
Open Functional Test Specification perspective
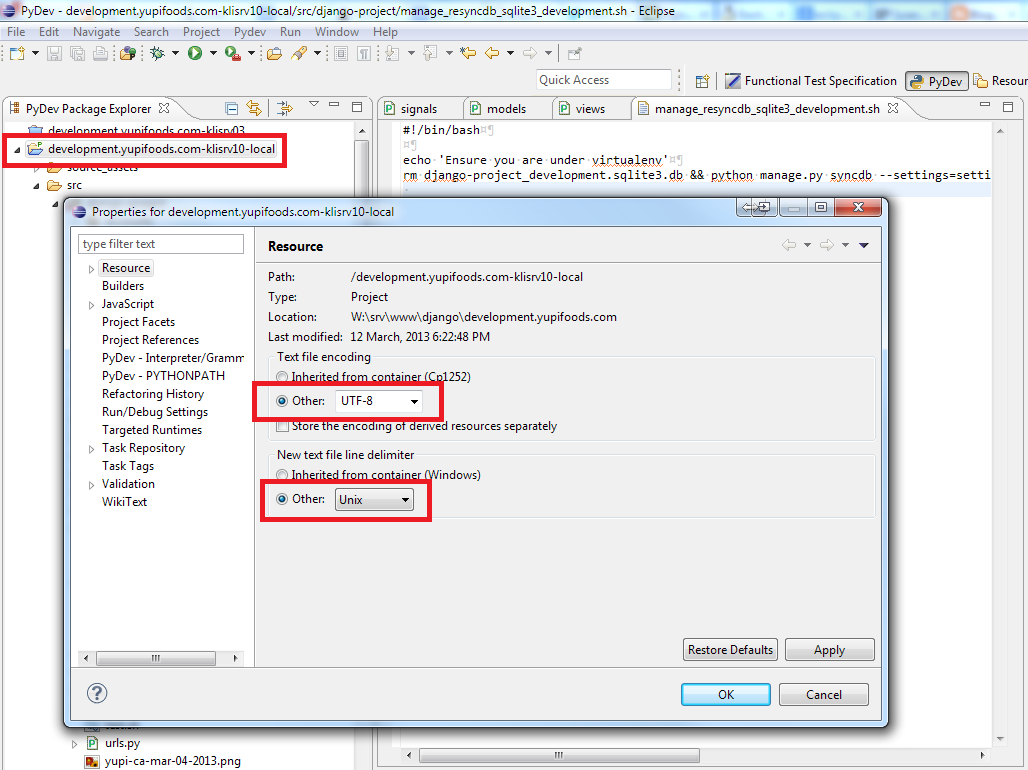coord(810,81)
